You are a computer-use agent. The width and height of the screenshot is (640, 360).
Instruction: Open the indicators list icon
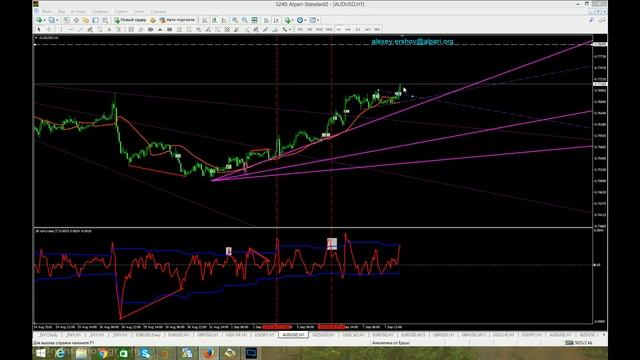coord(287,20)
